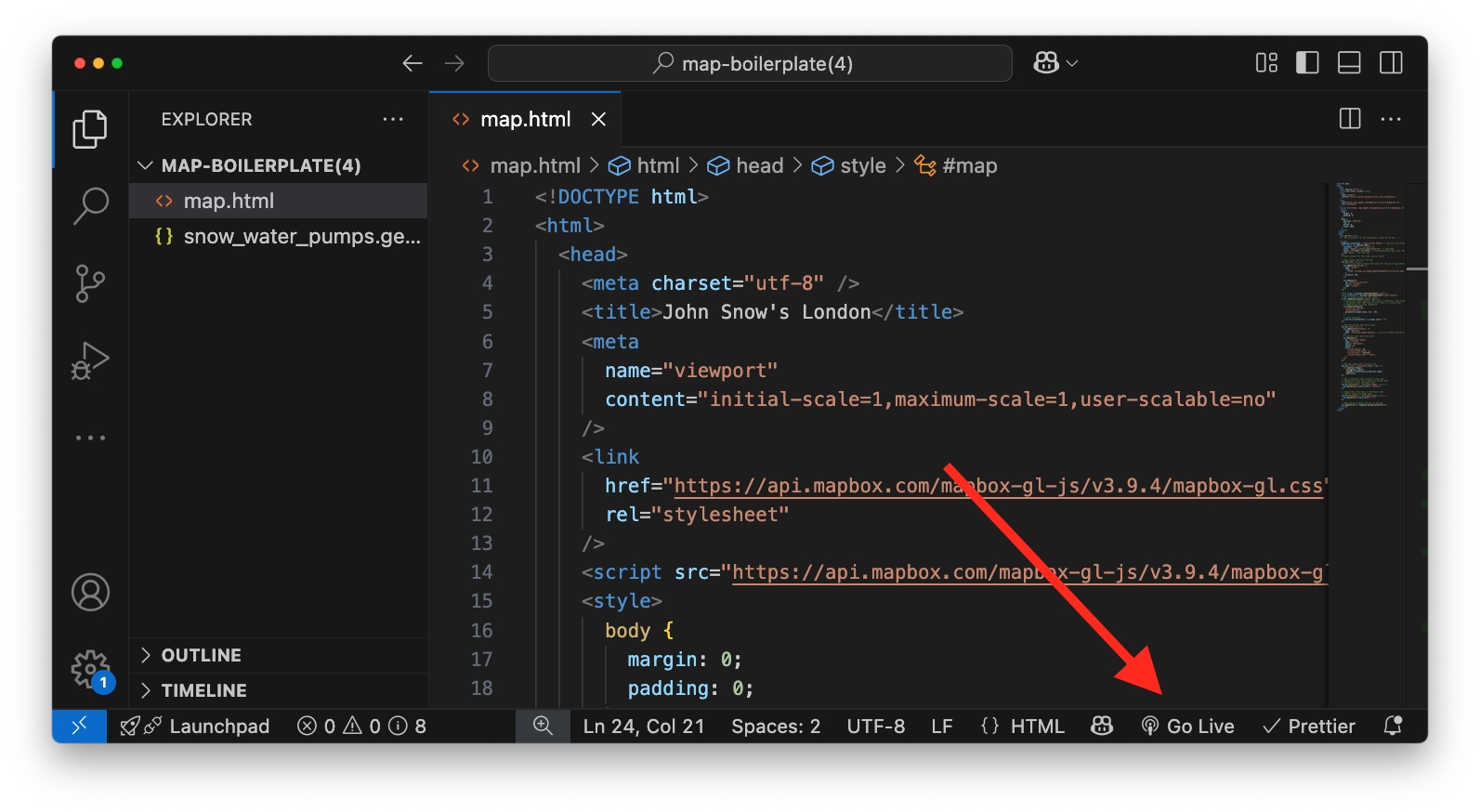Screen dimensions: 1480x812
Task: Click the Prettier status bar button
Action: tap(1309, 726)
